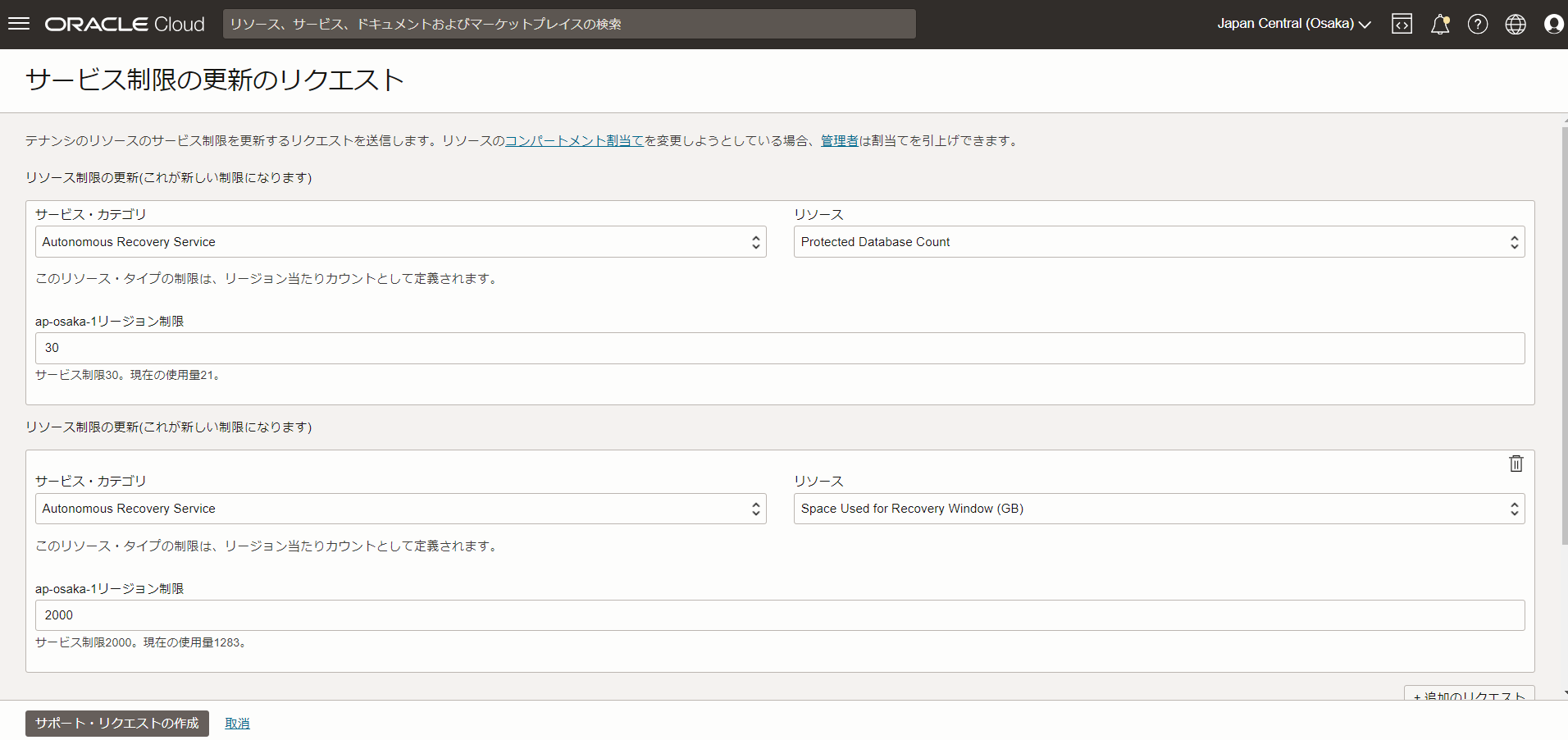
Task: Open second service category dropdown
Action: coord(400,509)
